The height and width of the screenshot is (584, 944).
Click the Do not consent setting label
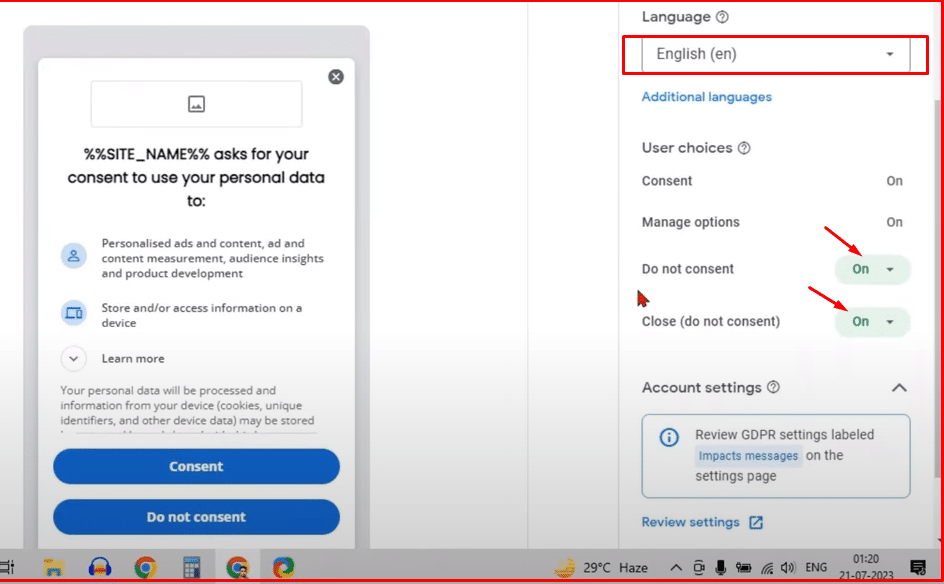click(x=688, y=269)
